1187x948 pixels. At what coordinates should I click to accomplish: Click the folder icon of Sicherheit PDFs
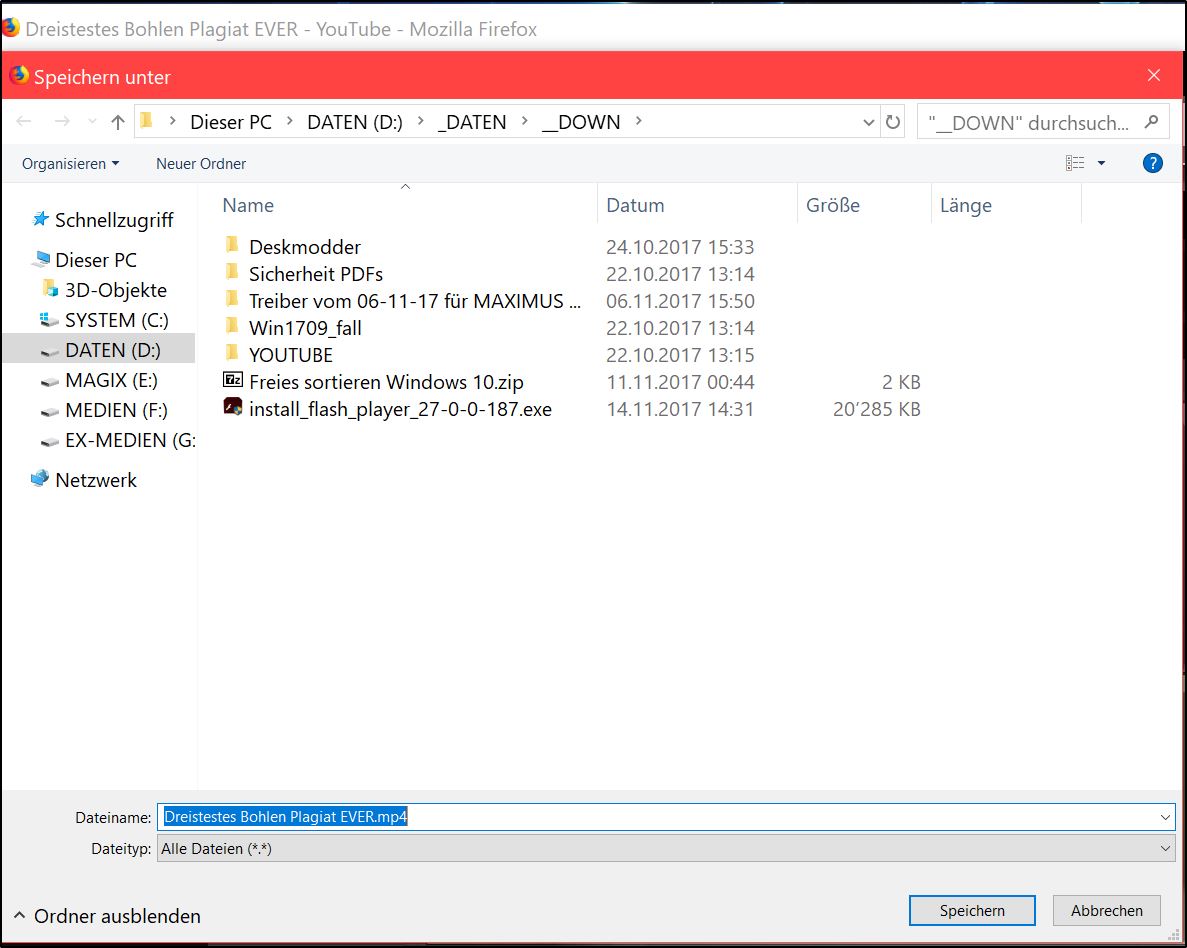pos(232,272)
